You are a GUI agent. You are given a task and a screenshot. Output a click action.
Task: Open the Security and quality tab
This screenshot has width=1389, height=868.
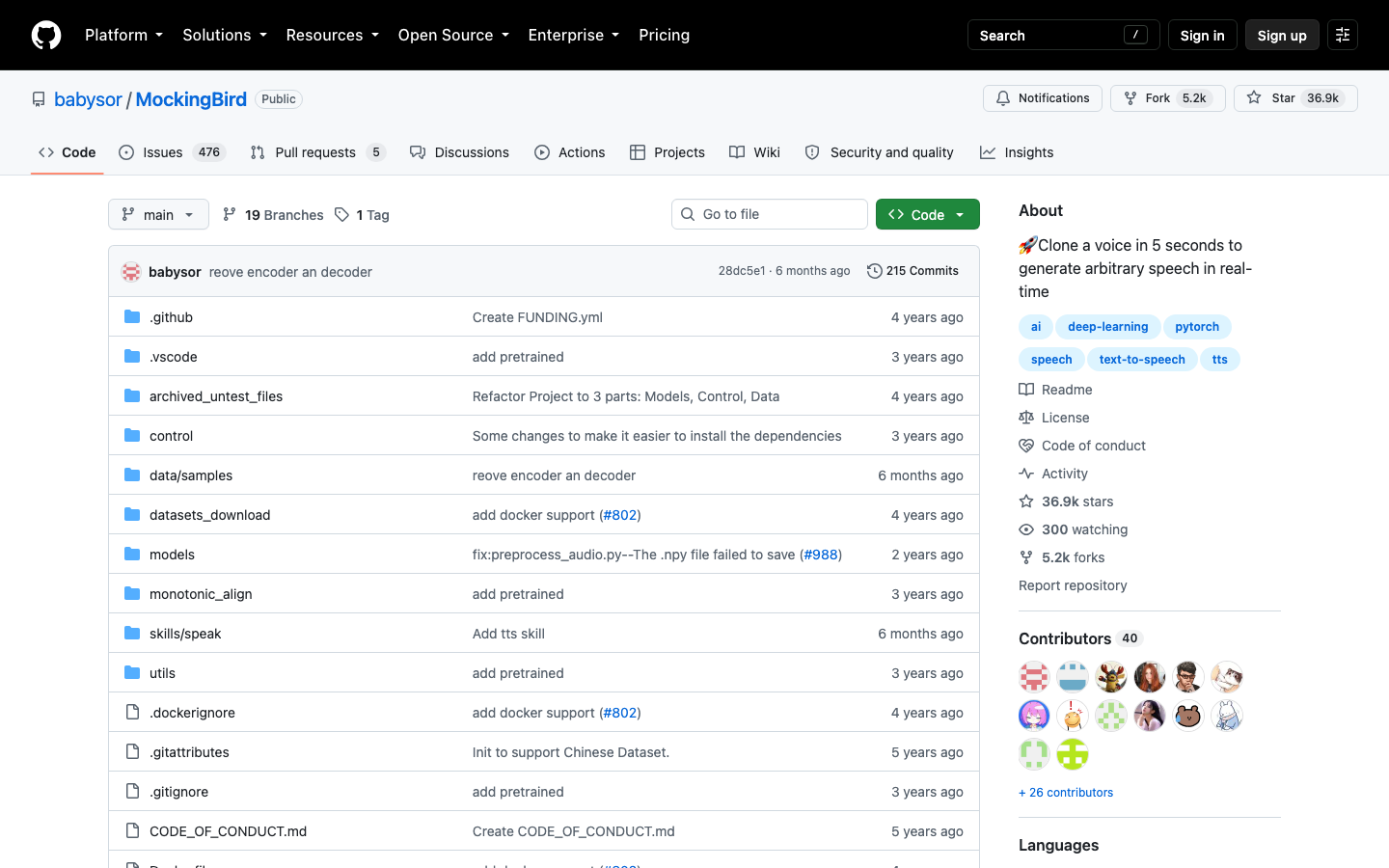click(879, 152)
